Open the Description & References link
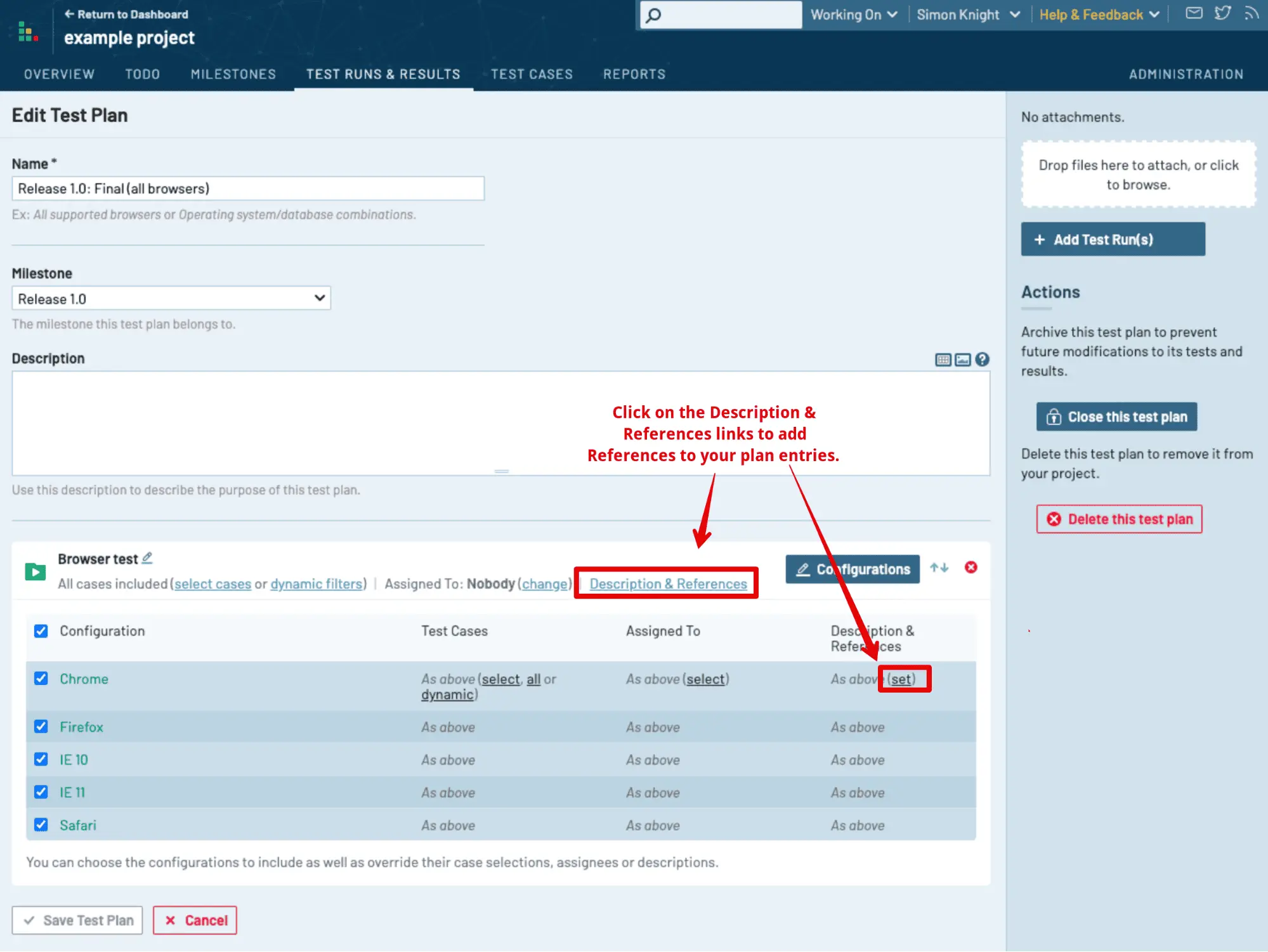 [668, 584]
